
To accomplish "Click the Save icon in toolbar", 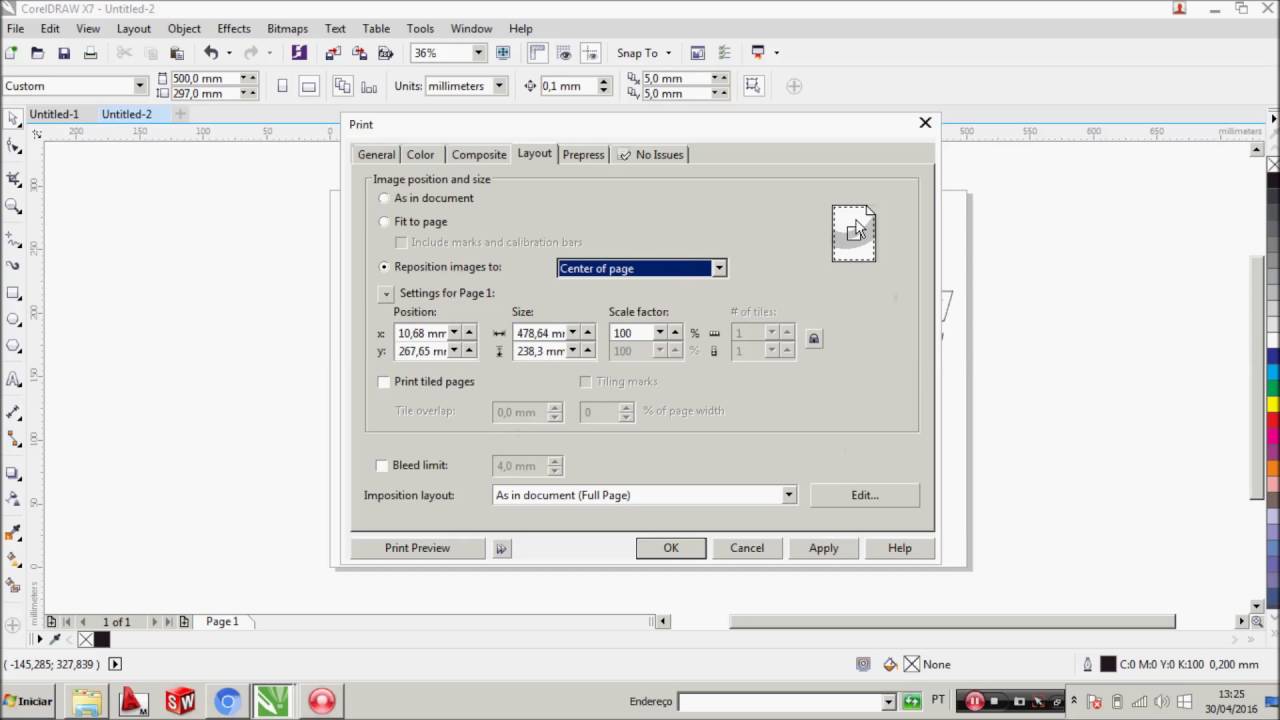I will coord(64,53).
